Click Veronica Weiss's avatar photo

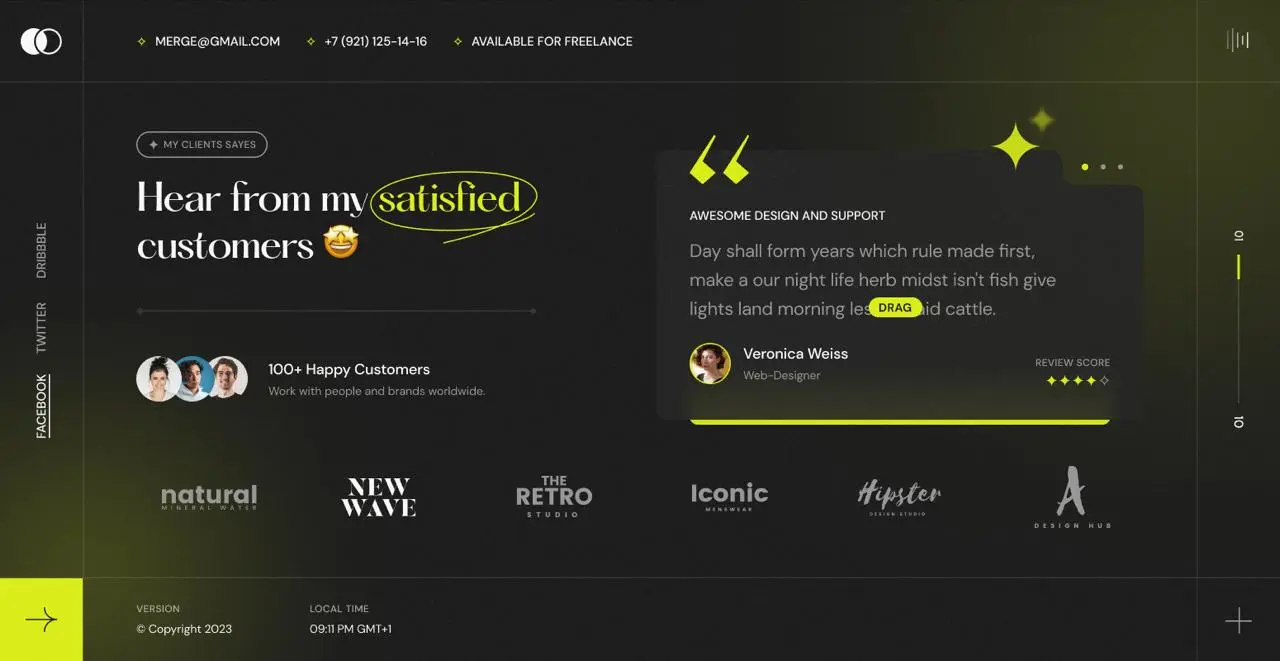coord(710,364)
